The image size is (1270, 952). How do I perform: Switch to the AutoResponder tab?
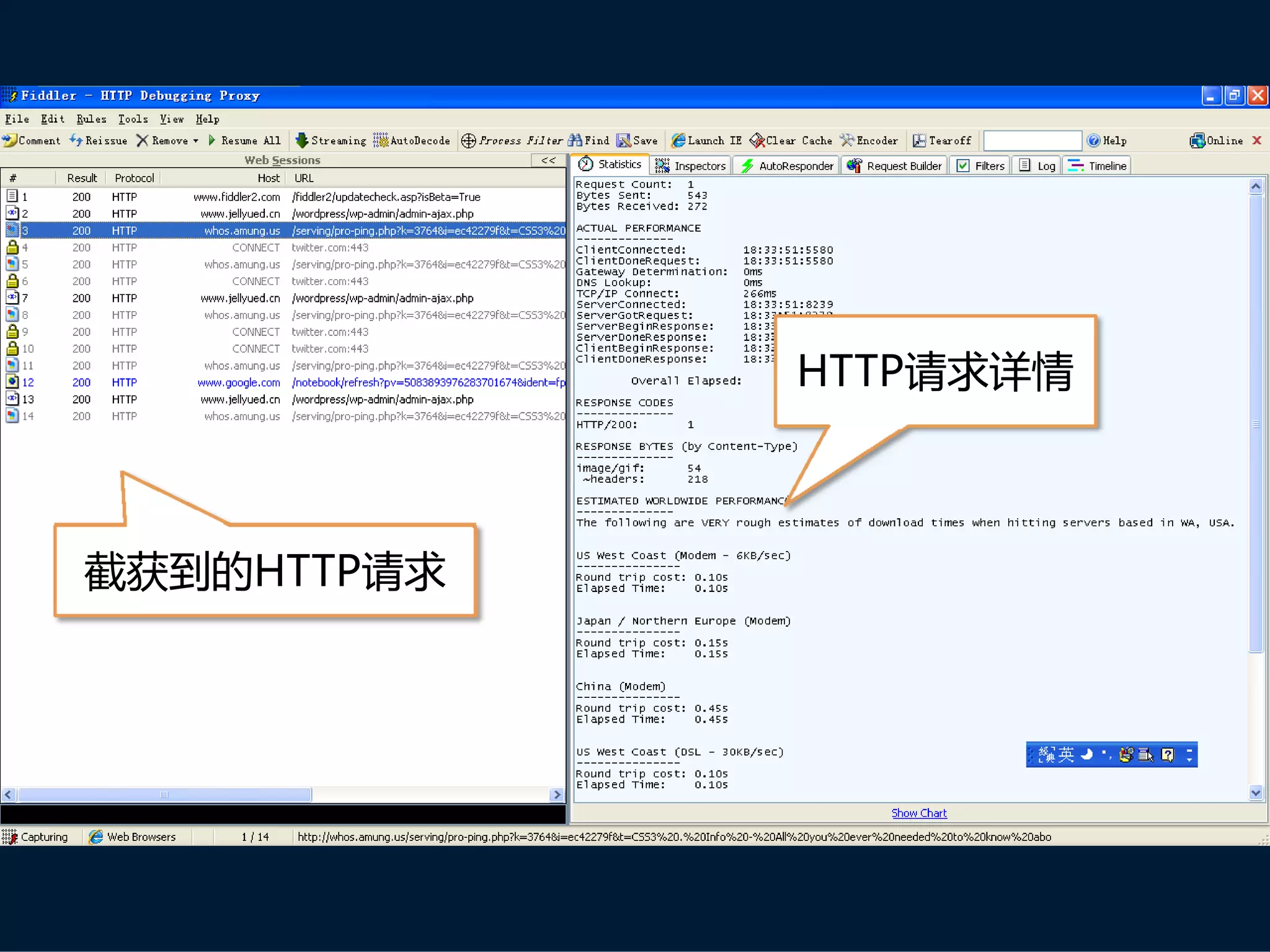pyautogui.click(x=787, y=165)
